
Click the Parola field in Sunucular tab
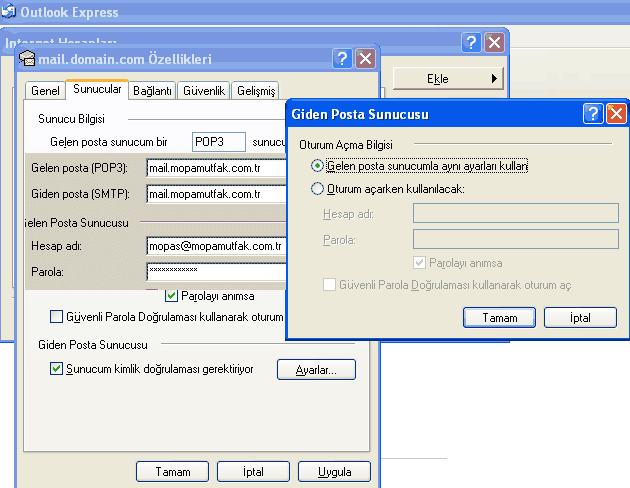(x=217, y=272)
